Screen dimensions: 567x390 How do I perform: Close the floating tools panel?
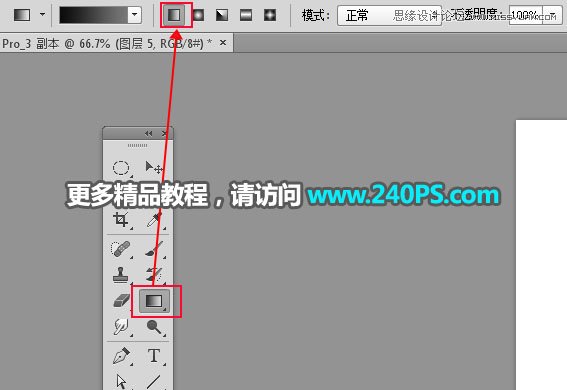[164, 133]
